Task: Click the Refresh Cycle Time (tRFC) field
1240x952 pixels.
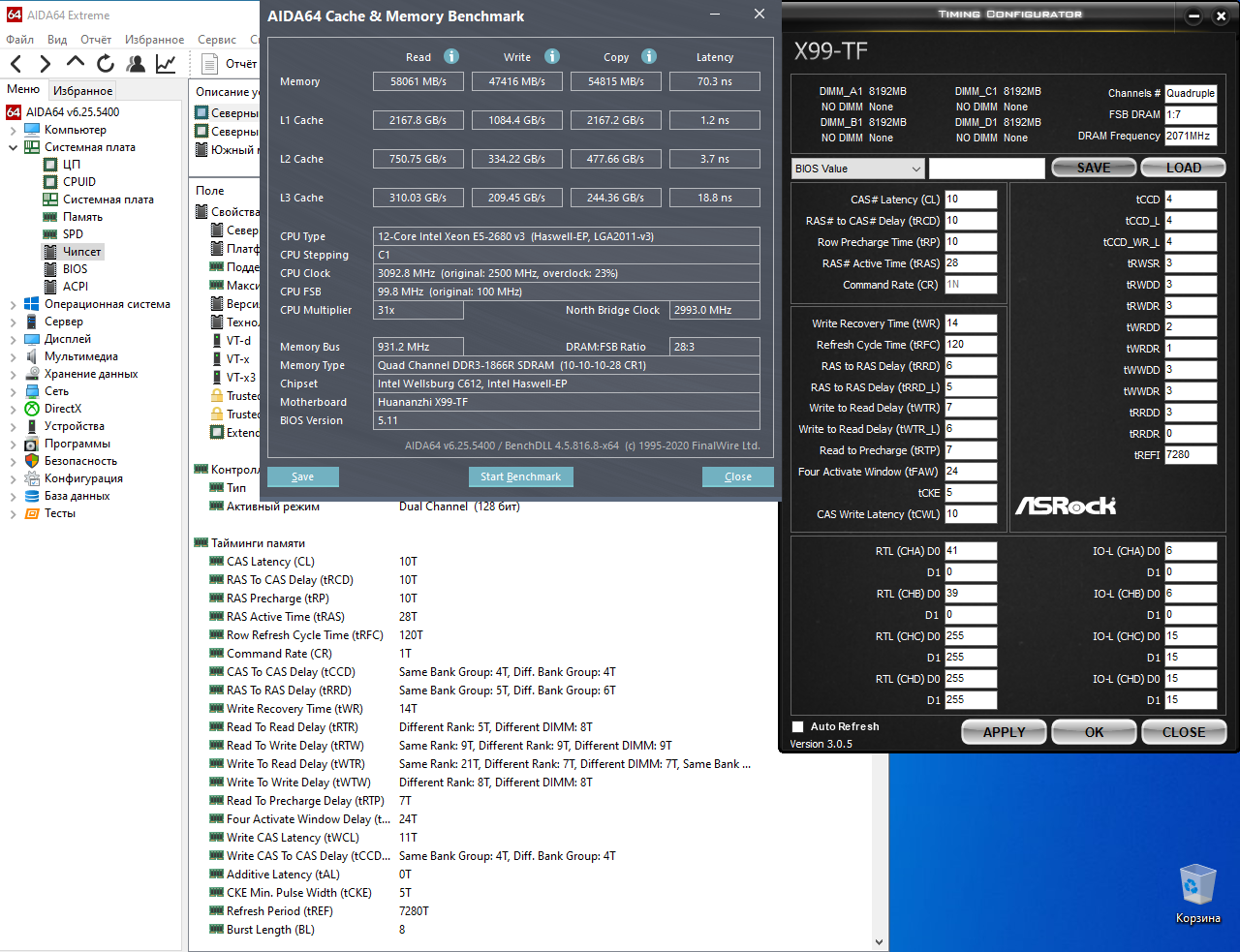Action: (971, 345)
